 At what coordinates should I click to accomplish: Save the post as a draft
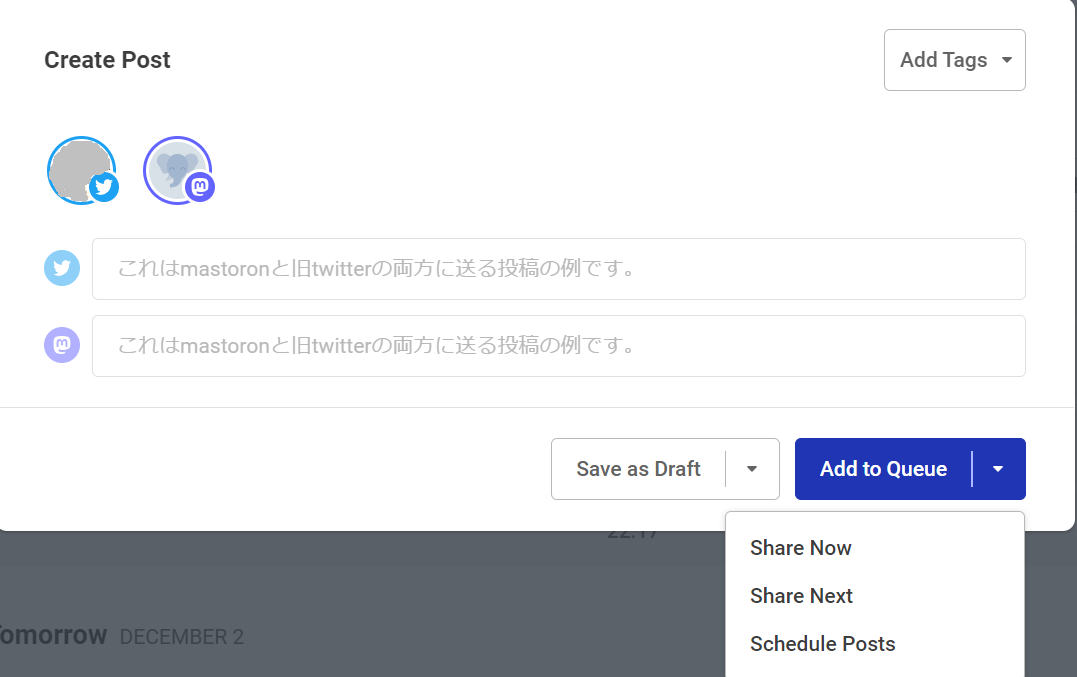pos(636,468)
